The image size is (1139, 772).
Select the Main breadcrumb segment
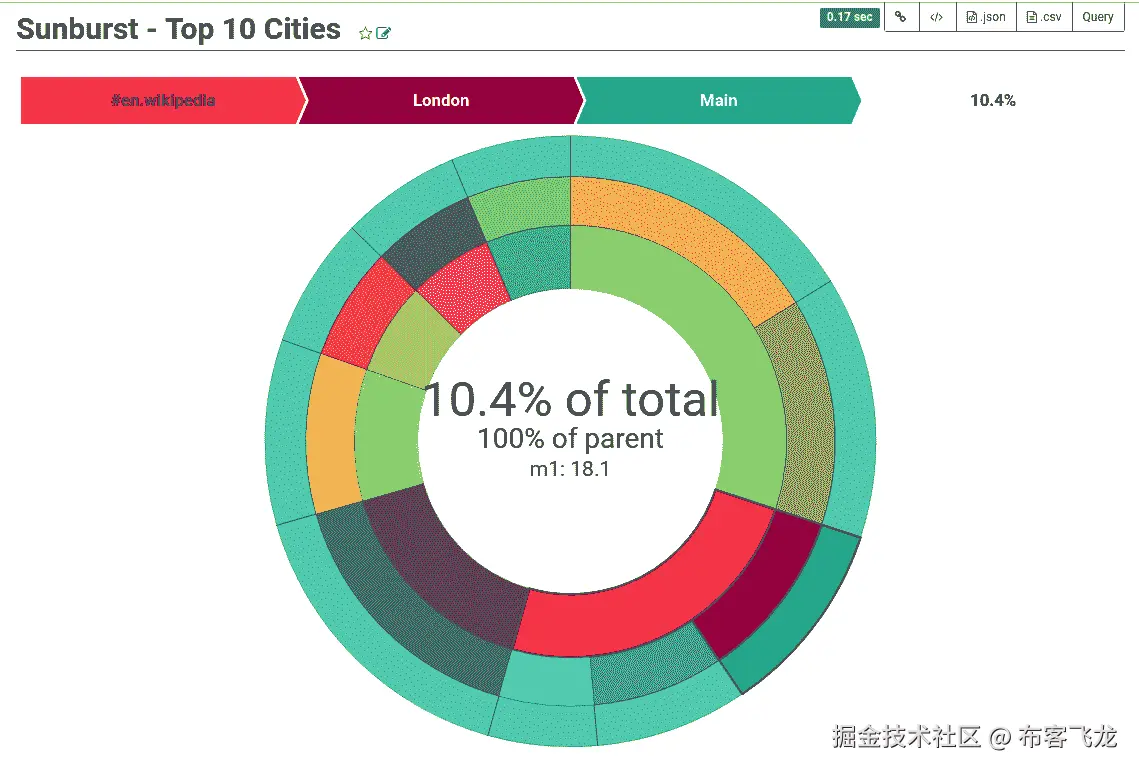click(718, 100)
